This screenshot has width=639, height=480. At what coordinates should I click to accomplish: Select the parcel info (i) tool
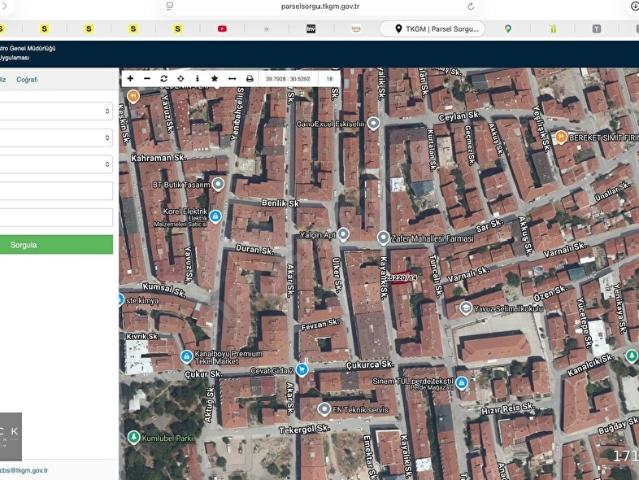(198, 78)
